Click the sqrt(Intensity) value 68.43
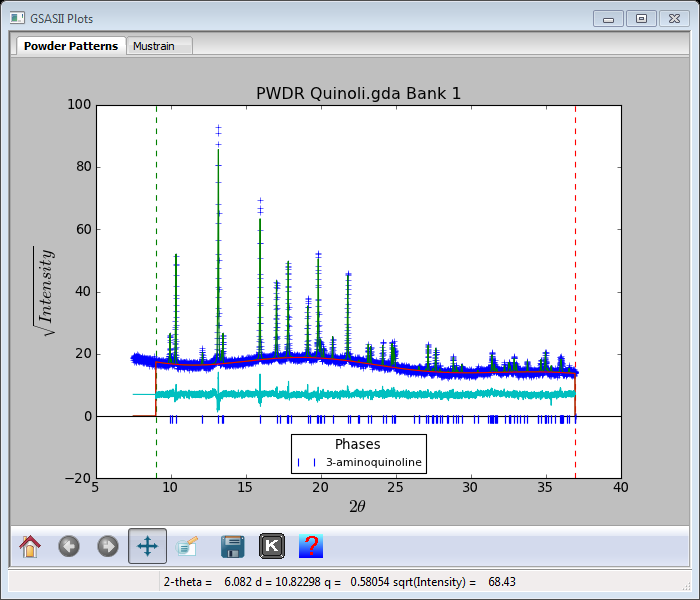 (x=502, y=582)
